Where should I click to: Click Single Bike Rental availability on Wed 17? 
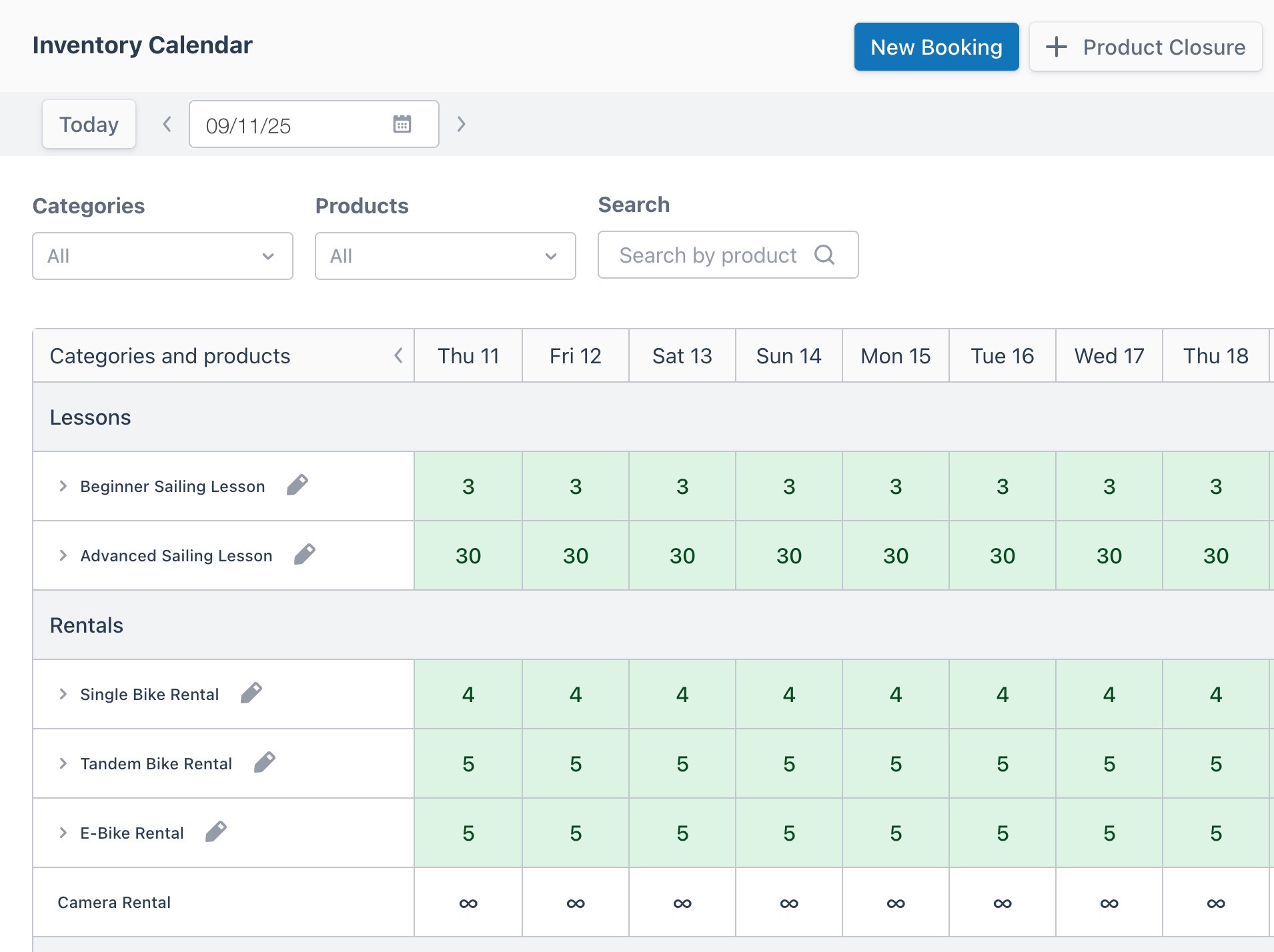tap(1109, 694)
